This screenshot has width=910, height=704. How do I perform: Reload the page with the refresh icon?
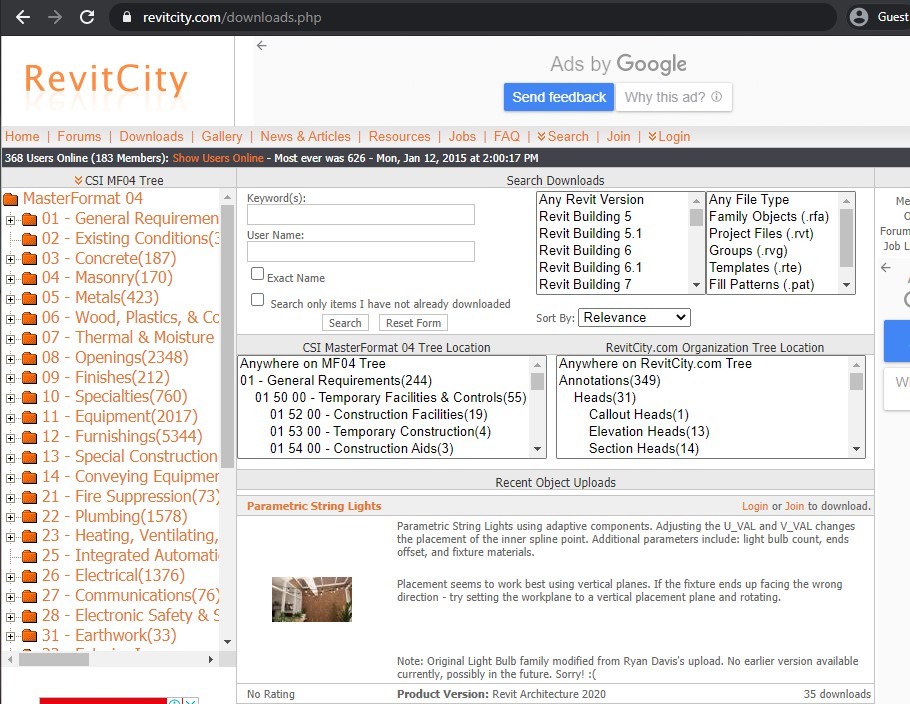point(89,16)
